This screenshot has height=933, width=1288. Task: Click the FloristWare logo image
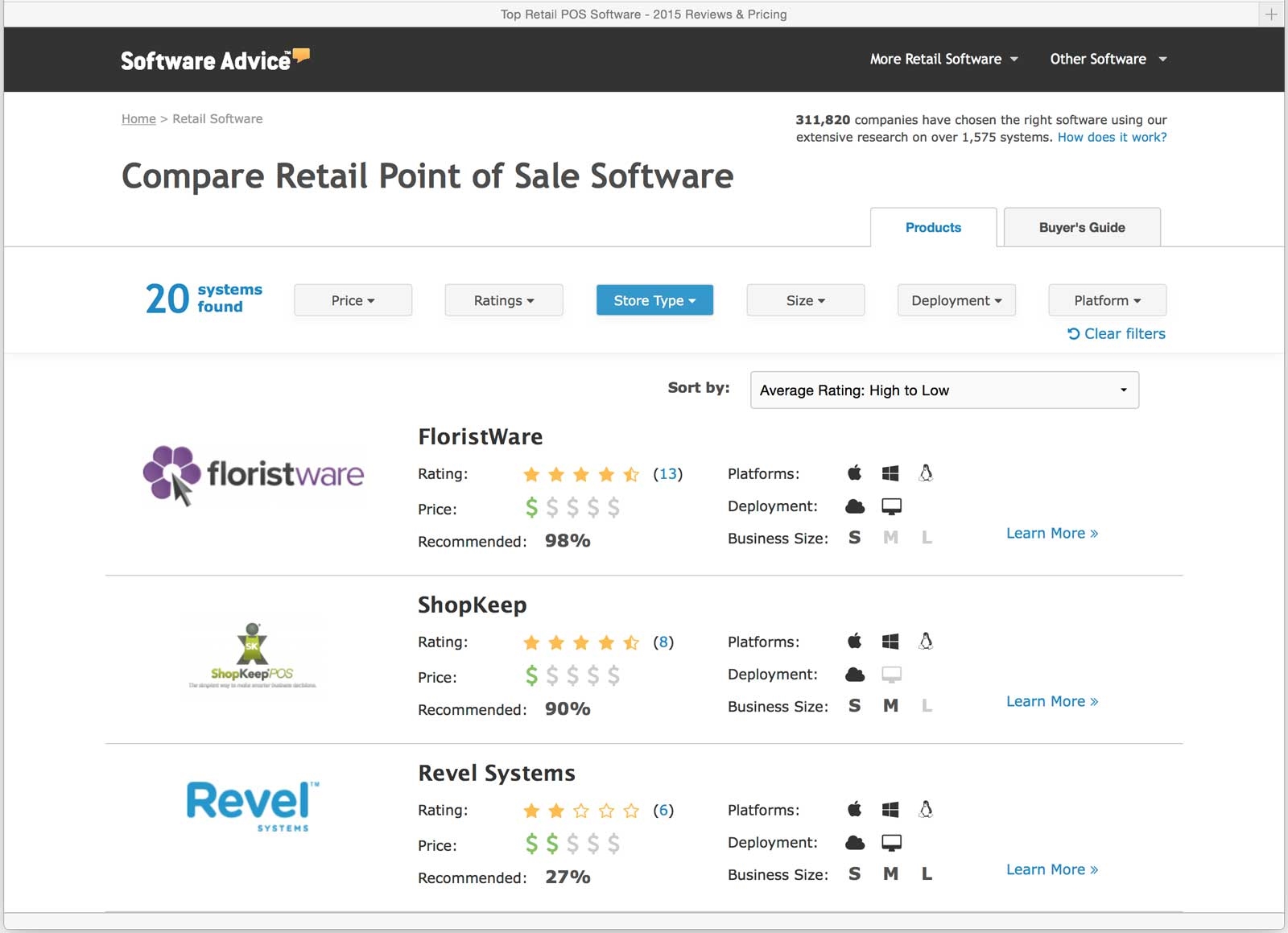(254, 475)
